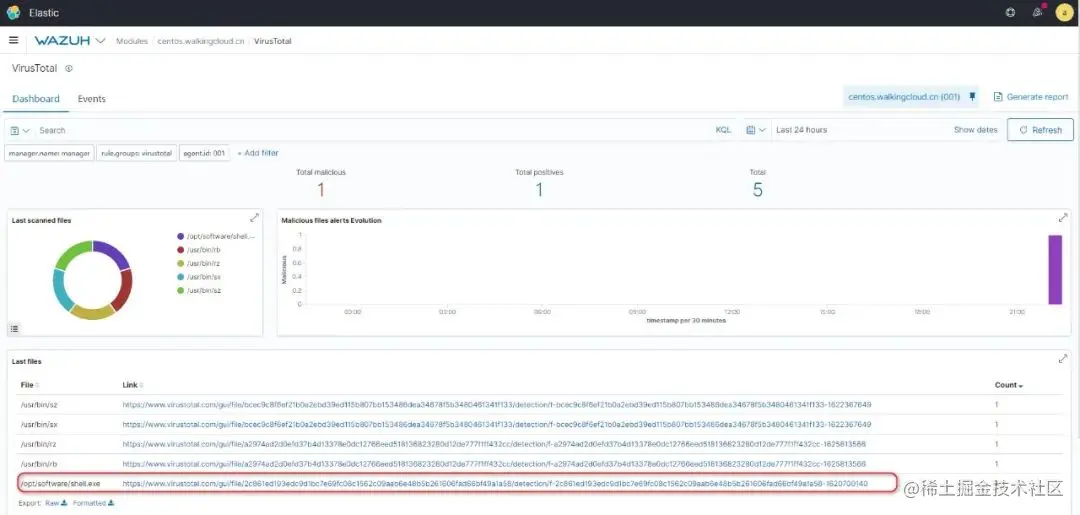Click Show dates
The height and width of the screenshot is (515, 1080).
pos(975,129)
